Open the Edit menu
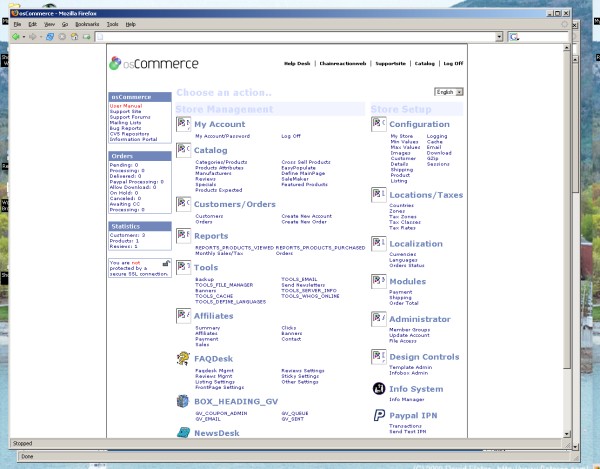600x469 pixels. click(x=33, y=24)
